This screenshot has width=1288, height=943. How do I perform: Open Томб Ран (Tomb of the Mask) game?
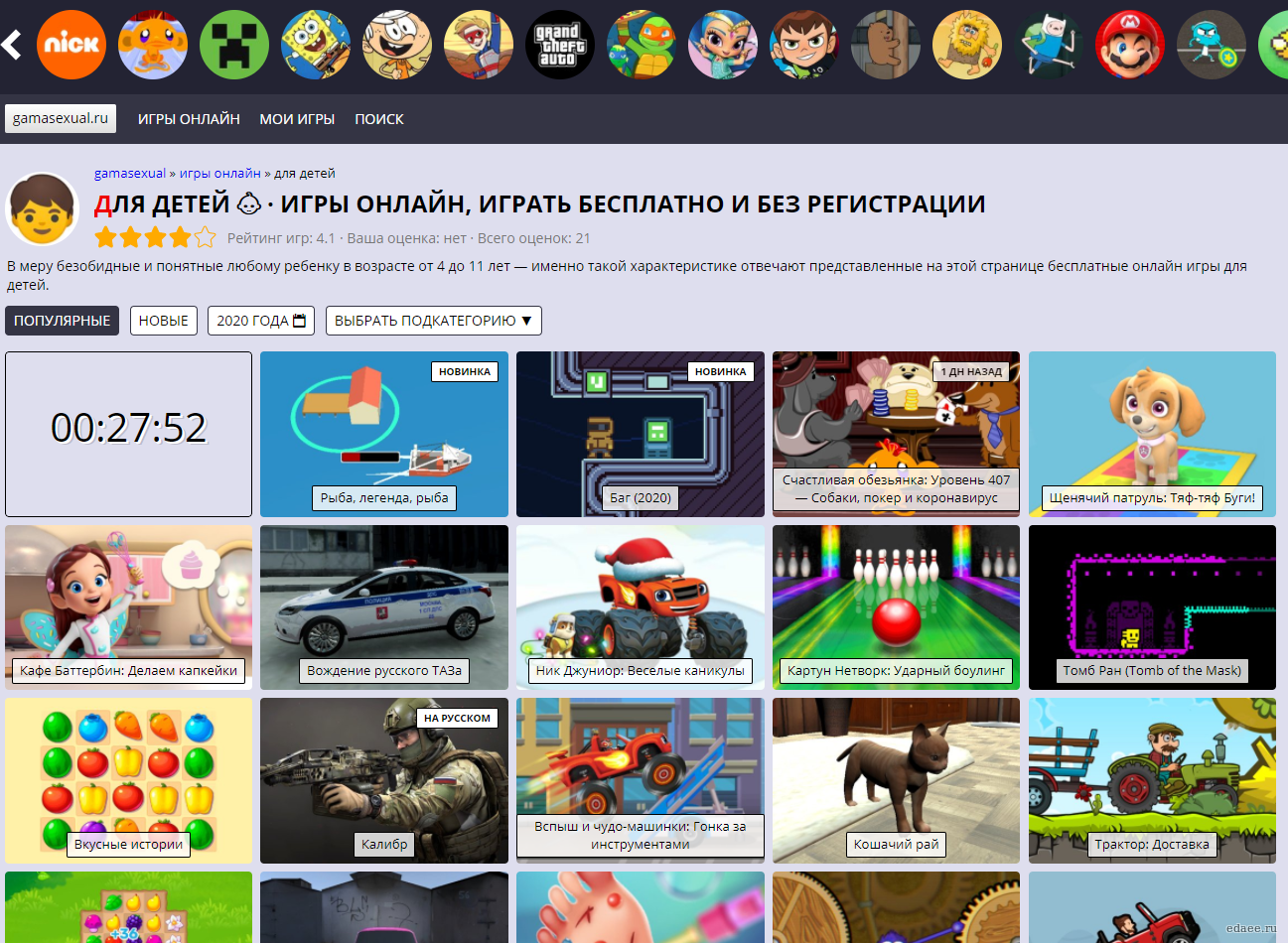1152,607
